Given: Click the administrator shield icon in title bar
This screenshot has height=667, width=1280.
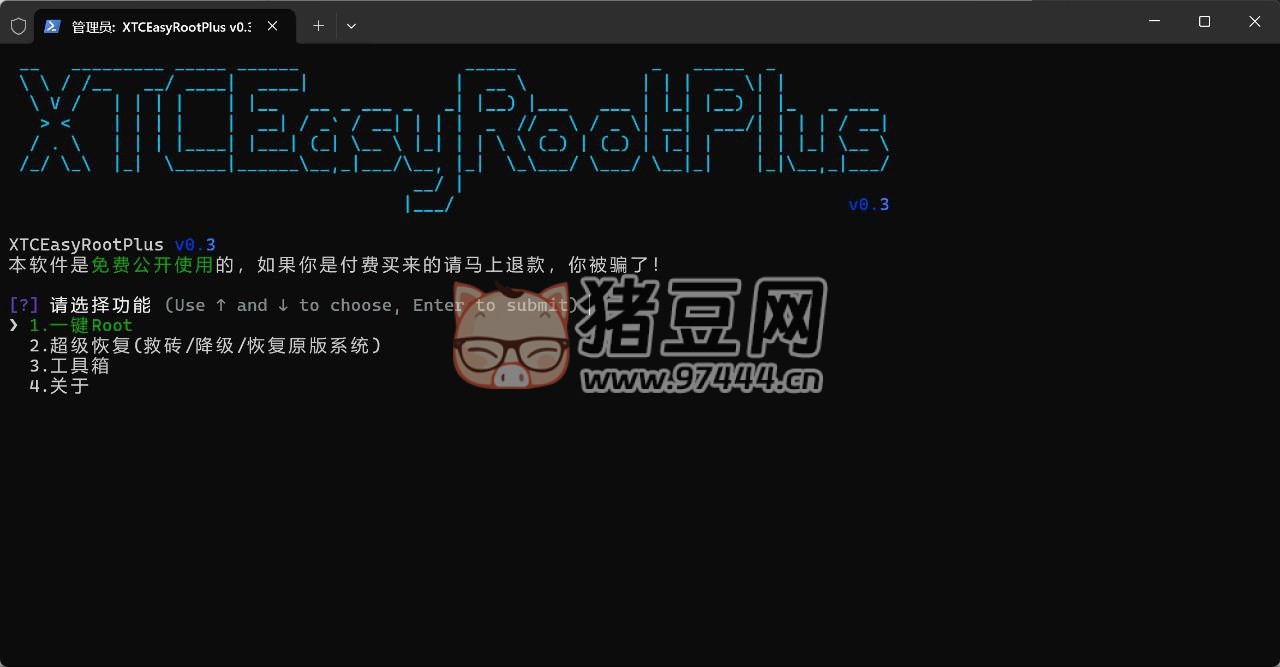Looking at the screenshot, I should click(18, 26).
